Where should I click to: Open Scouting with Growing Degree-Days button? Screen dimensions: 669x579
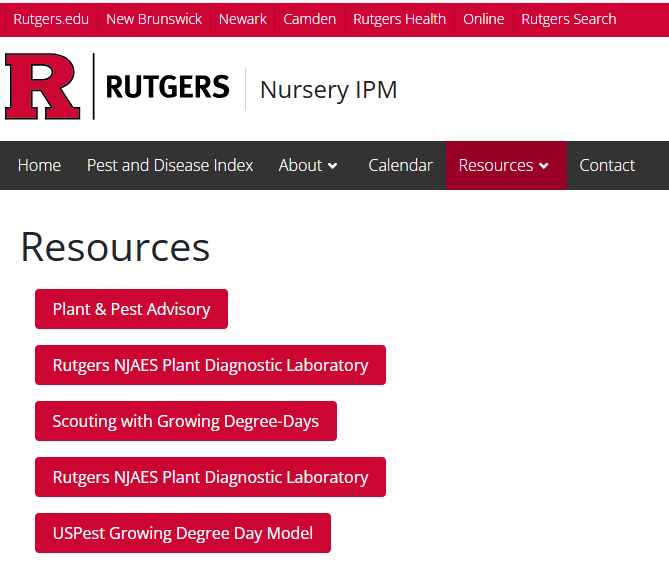click(x=186, y=421)
